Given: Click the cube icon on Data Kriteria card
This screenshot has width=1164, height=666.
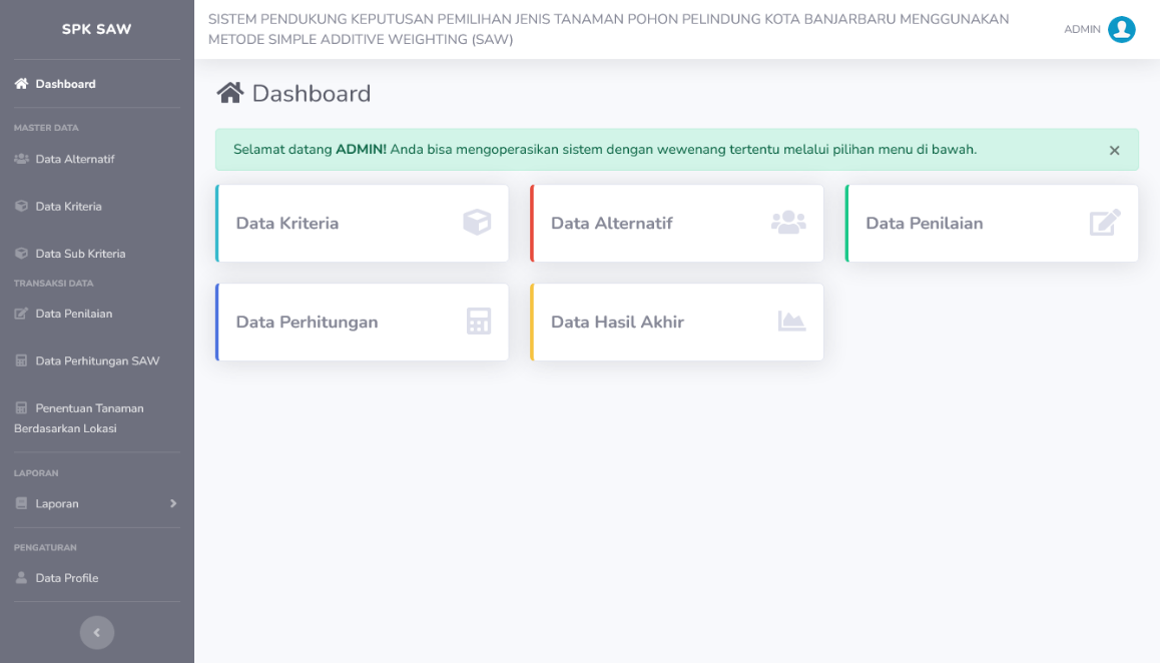Looking at the screenshot, I should coord(477,222).
